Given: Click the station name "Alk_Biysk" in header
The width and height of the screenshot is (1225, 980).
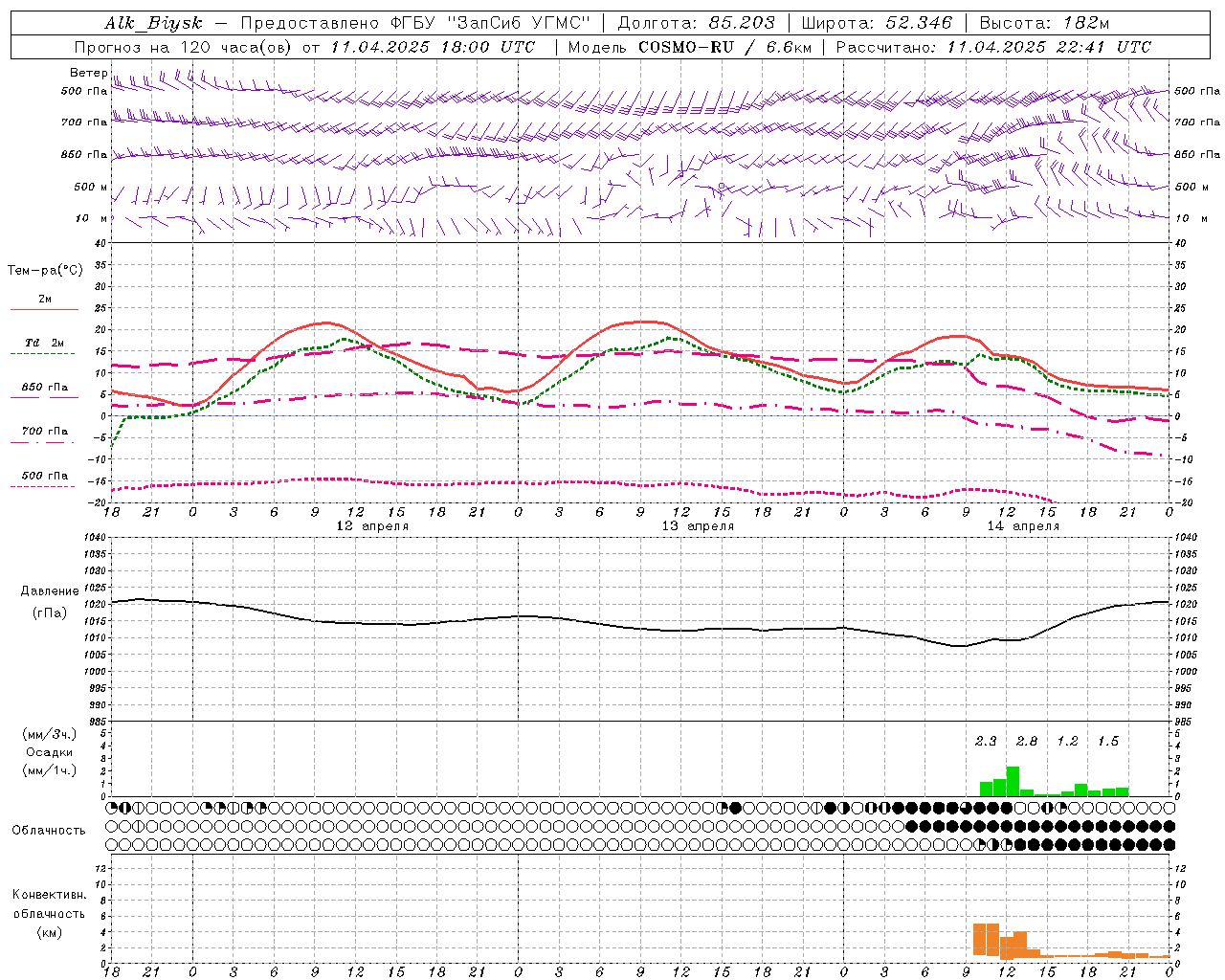Looking at the screenshot, I should [153, 24].
